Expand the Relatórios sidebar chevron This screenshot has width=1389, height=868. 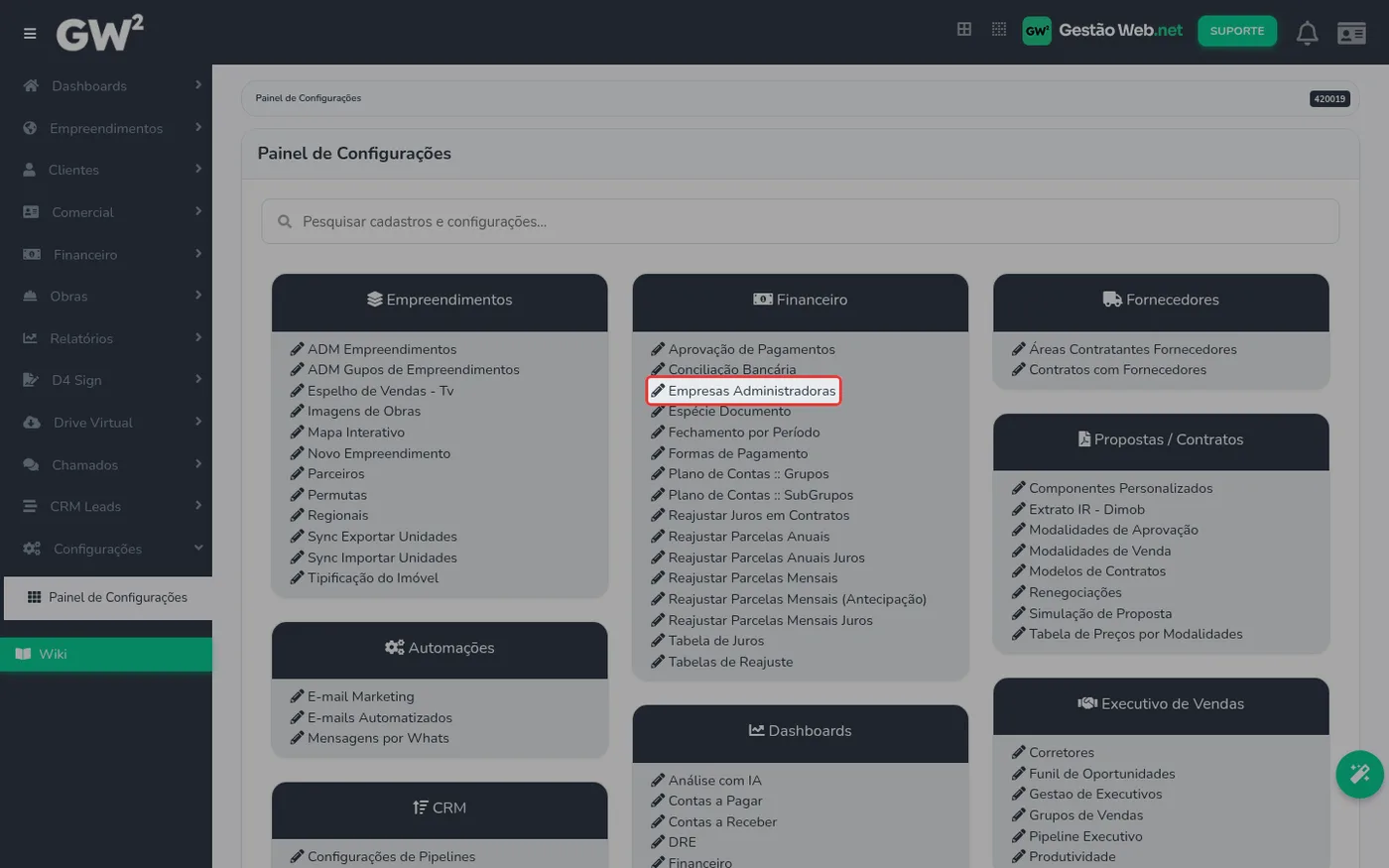[198, 337]
